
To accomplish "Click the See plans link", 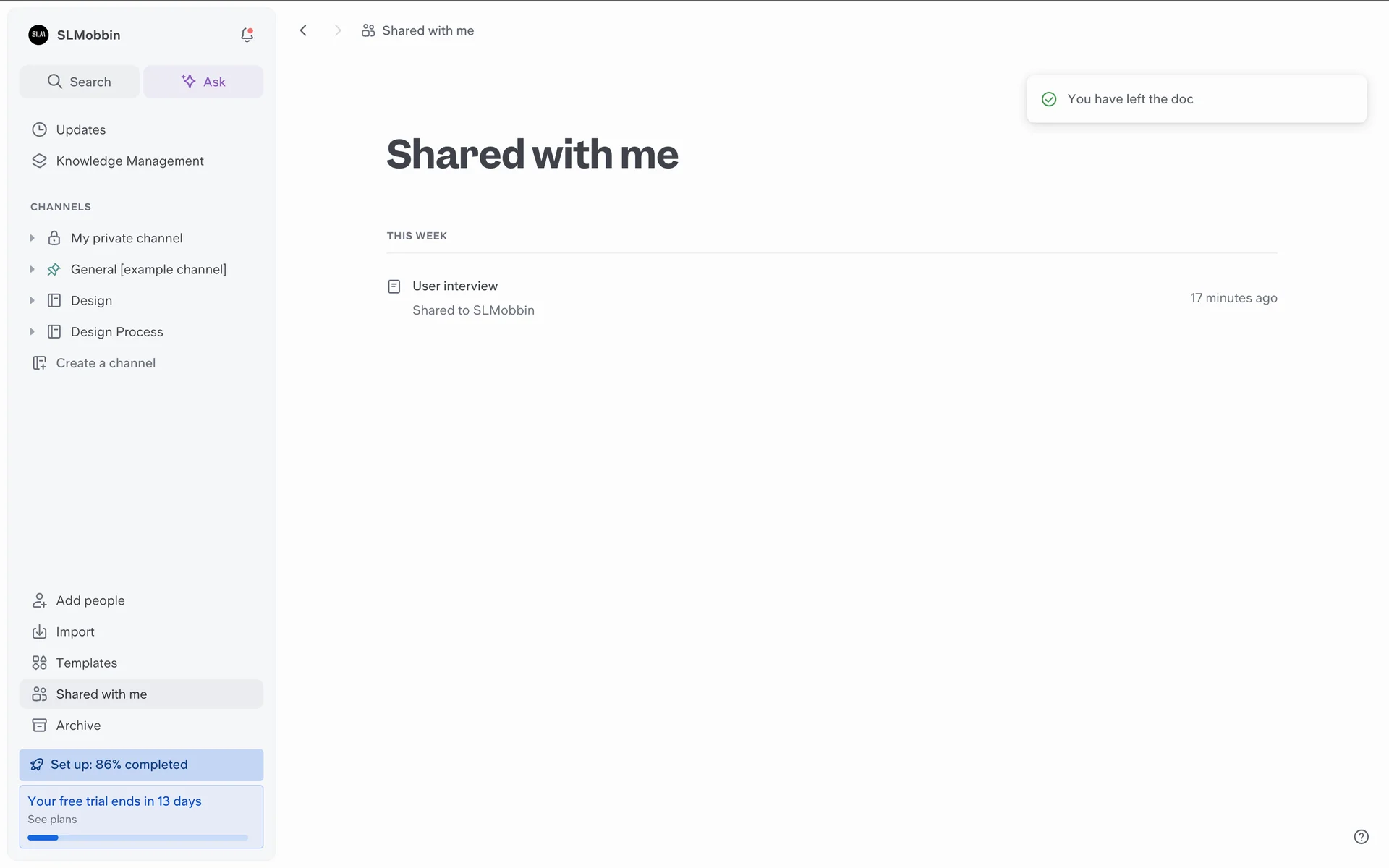I will click(x=52, y=820).
